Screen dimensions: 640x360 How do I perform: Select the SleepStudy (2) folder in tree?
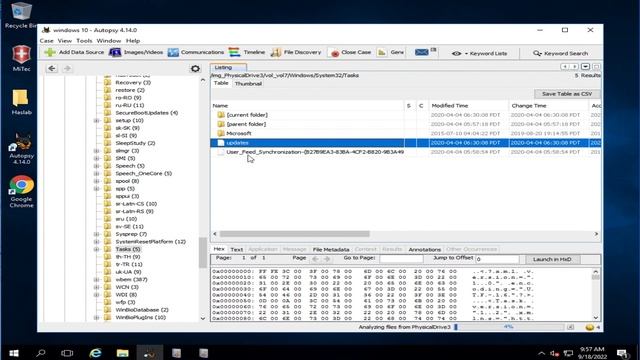(135, 143)
